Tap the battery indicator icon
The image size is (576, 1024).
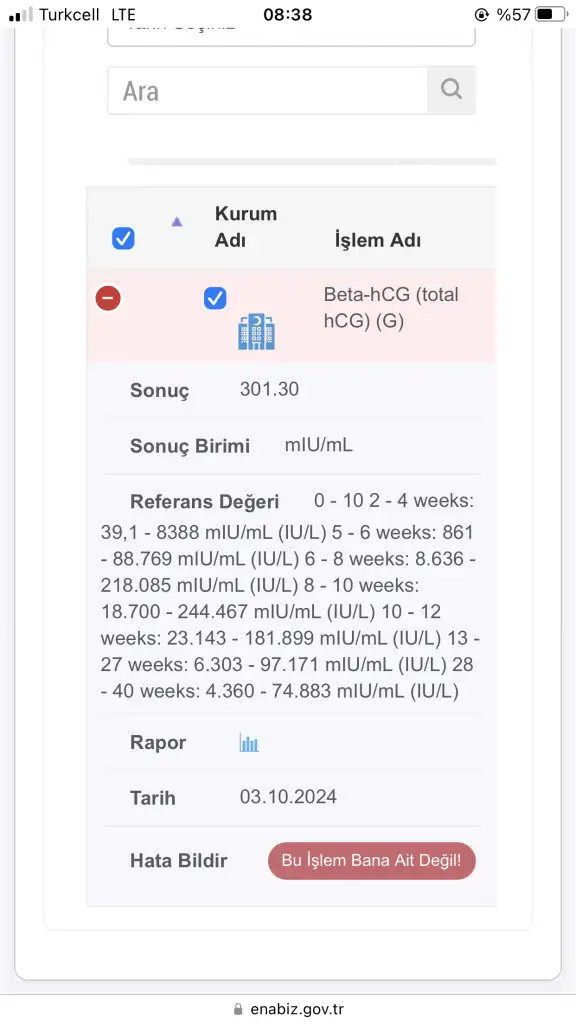[x=552, y=14]
